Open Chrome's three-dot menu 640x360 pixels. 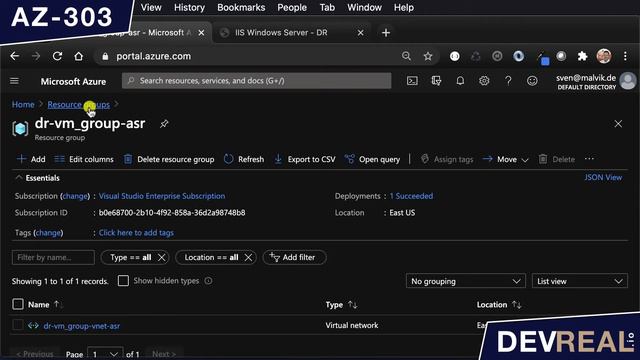[x=625, y=56]
